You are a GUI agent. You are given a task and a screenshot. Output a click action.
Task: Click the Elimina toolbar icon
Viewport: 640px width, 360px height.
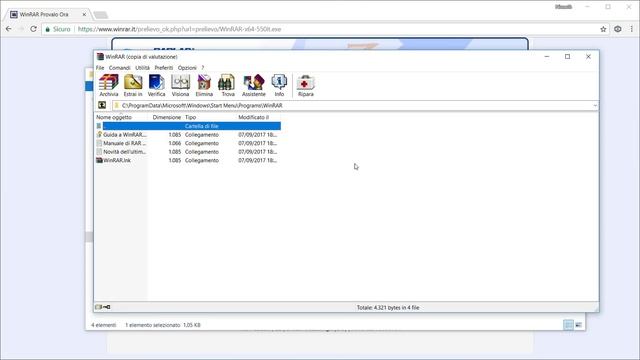pos(204,85)
